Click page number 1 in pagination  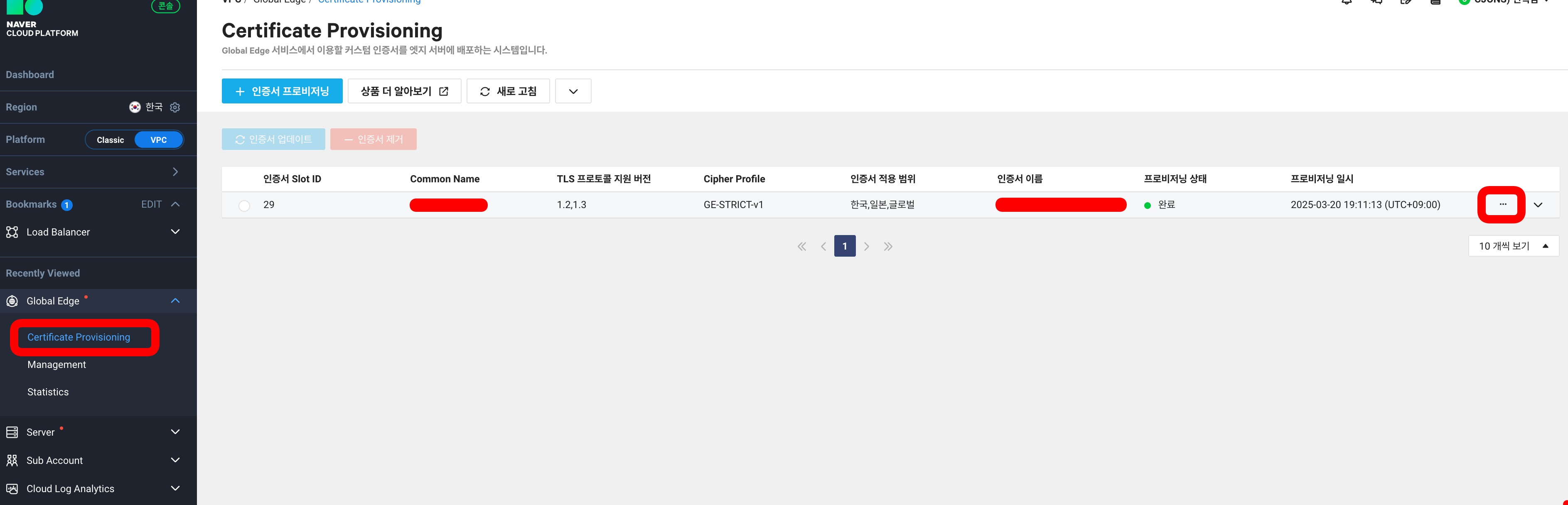click(844, 246)
